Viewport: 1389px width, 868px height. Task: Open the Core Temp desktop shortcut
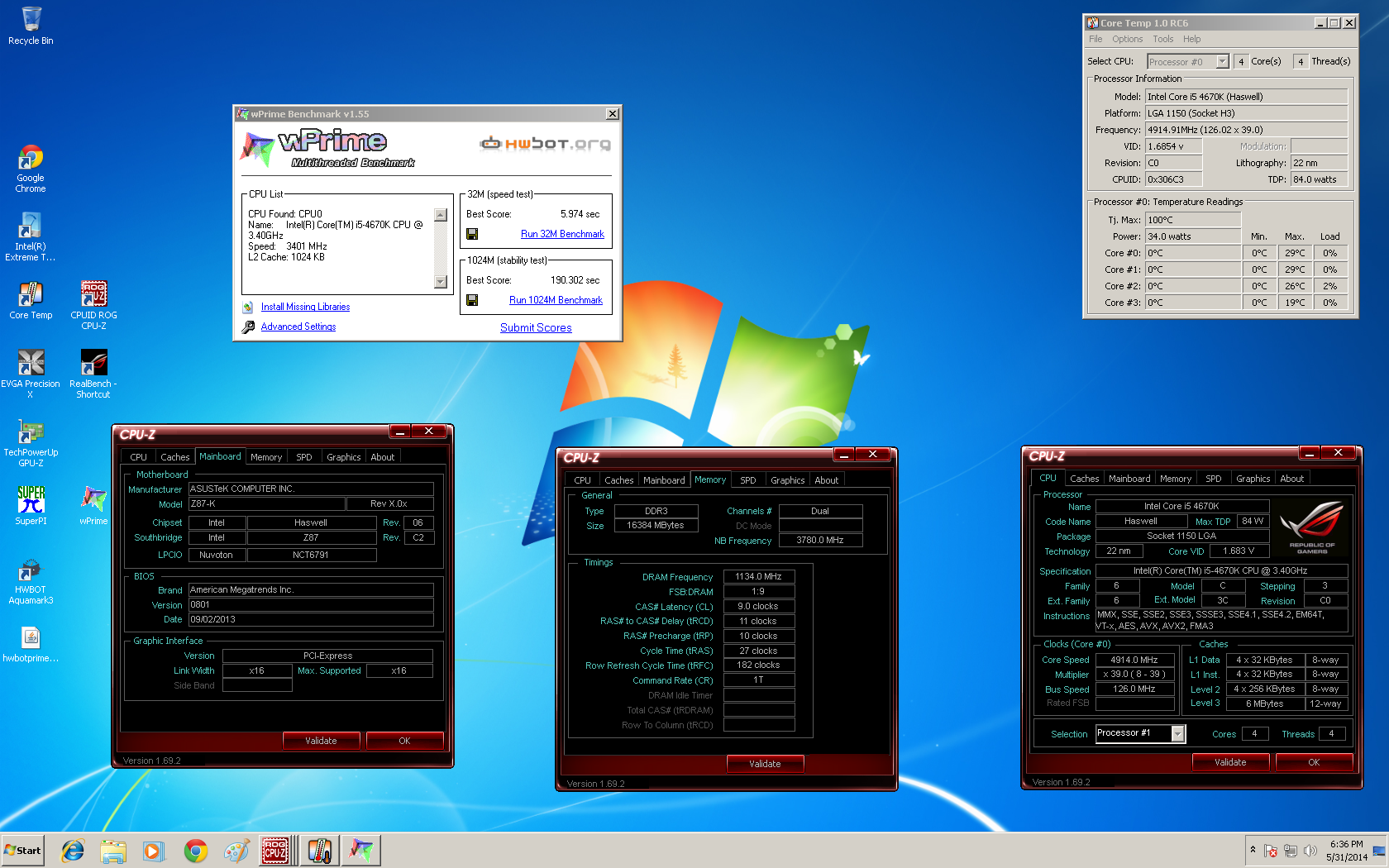pyautogui.click(x=31, y=300)
